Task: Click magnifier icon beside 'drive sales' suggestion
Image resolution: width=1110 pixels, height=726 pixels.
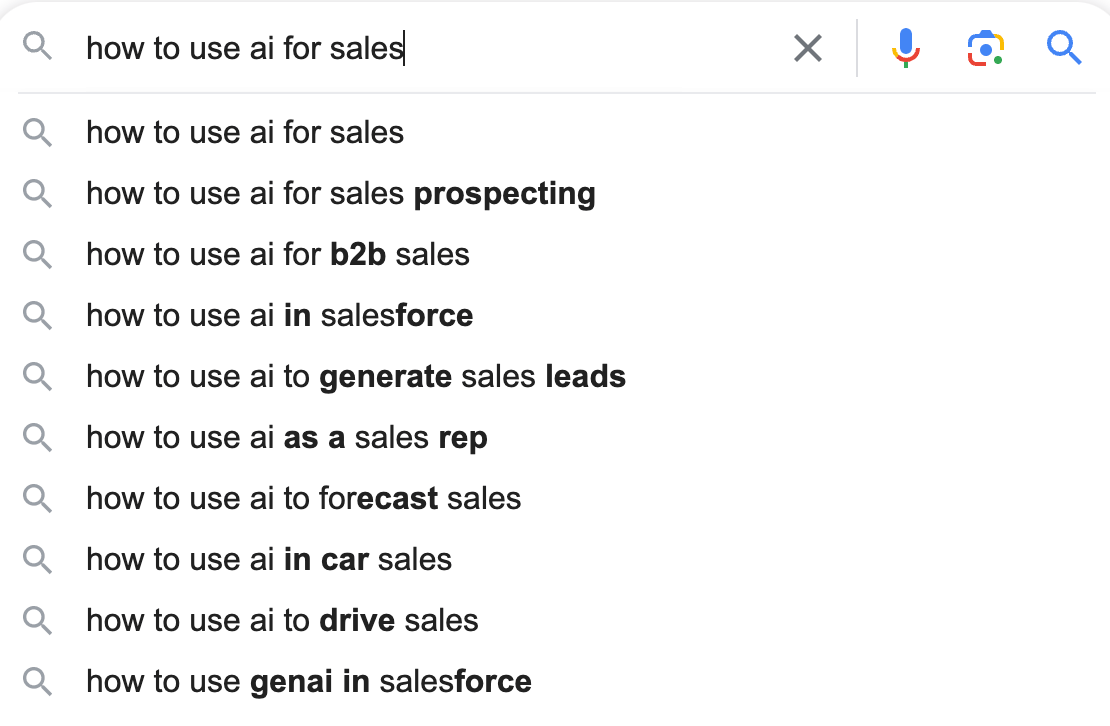Action: point(37,620)
